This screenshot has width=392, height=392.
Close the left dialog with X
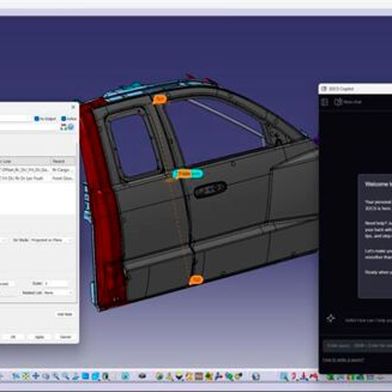73,107
